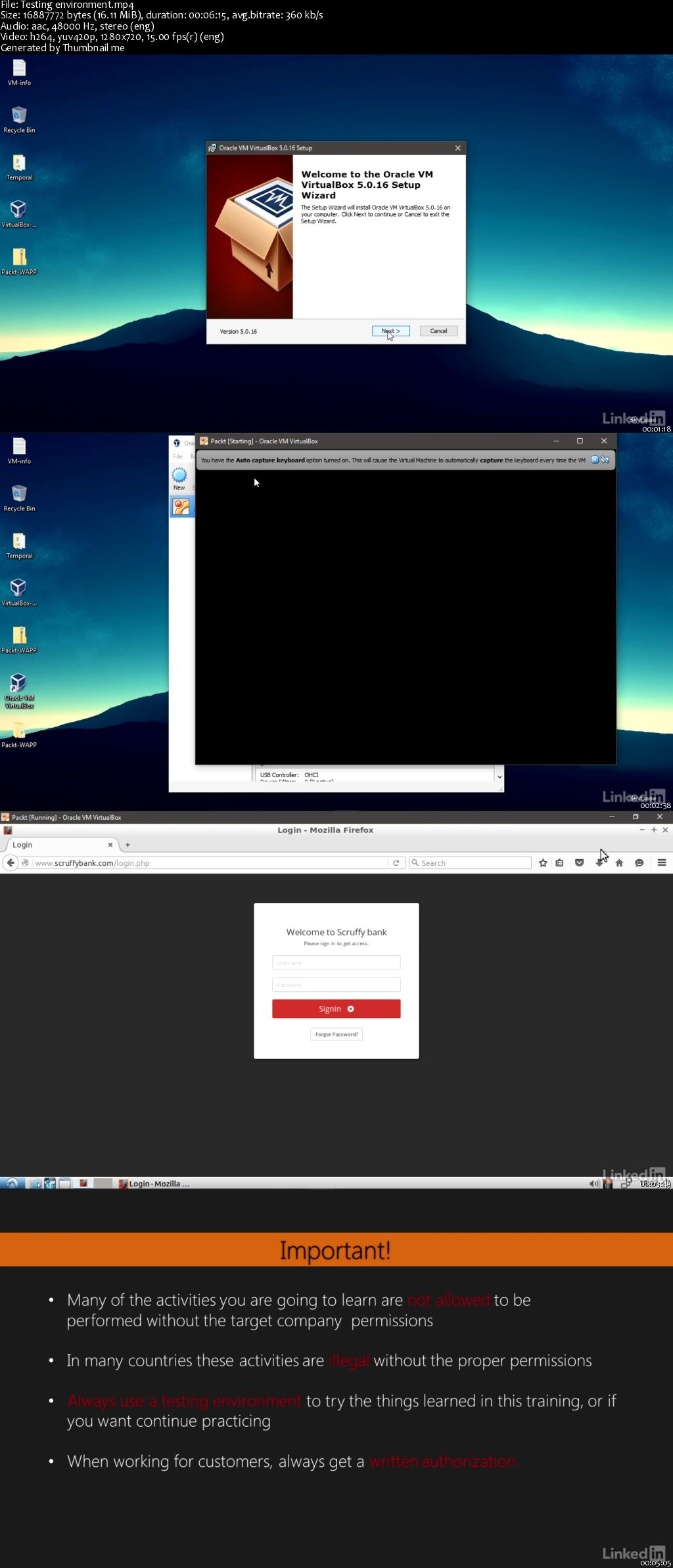Select red 'written authorization' text on slide
Viewport: 673px width, 1568px height.
point(442,1461)
